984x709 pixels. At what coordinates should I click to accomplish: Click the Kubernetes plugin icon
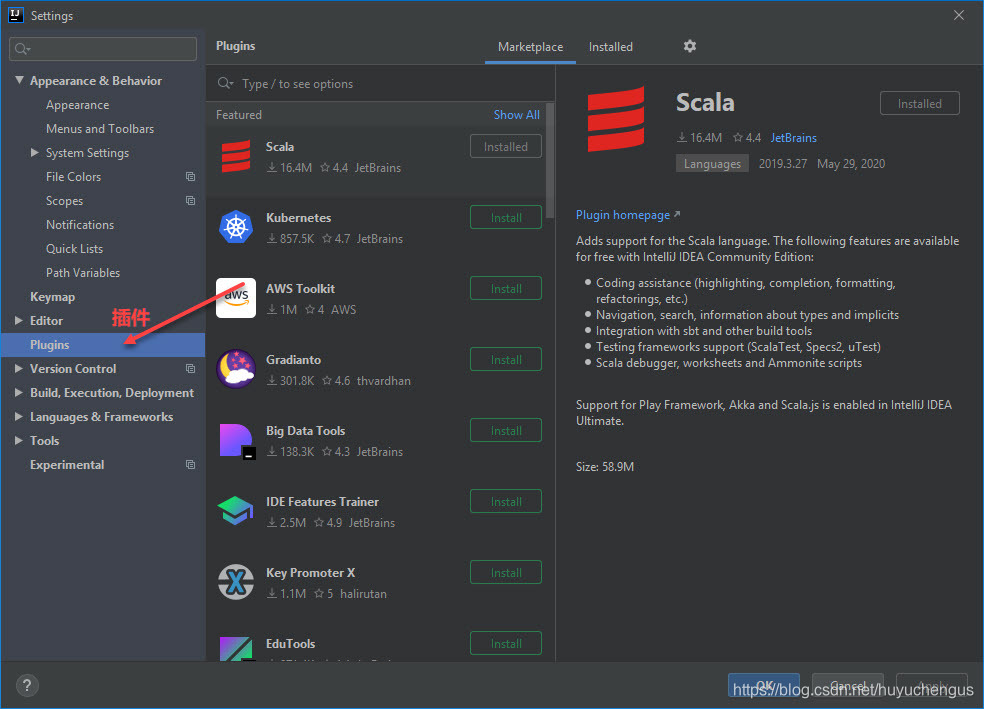tap(236, 227)
